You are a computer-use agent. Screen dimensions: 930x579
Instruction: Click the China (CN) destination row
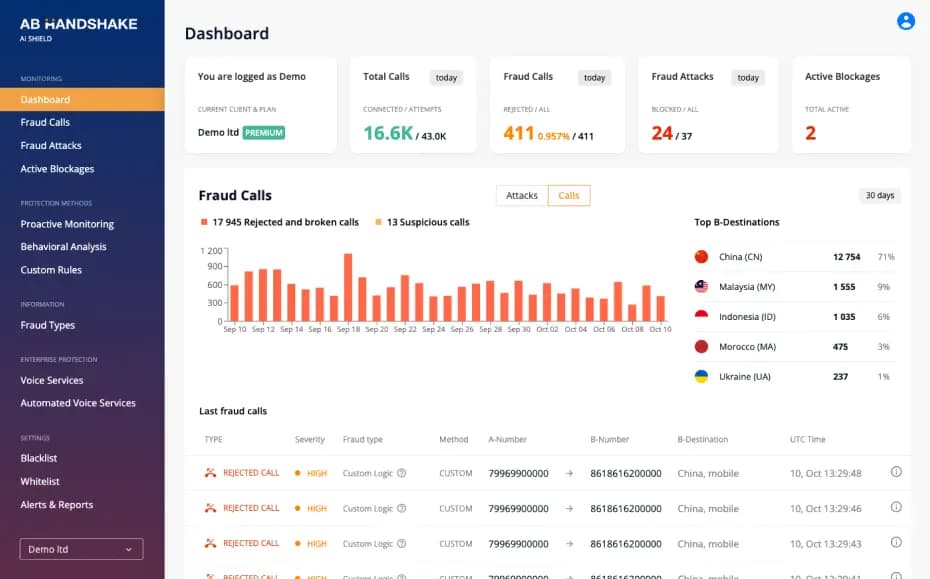795,257
